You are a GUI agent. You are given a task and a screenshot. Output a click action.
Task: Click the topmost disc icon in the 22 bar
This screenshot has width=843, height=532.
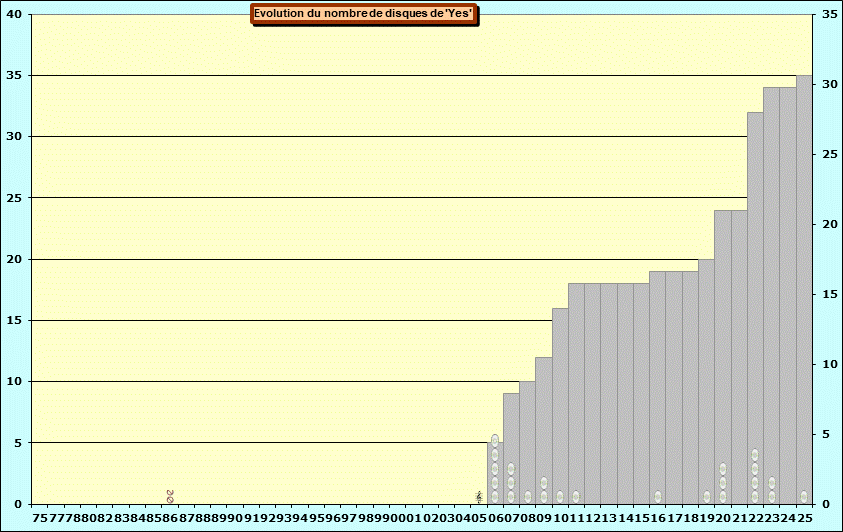click(x=755, y=455)
